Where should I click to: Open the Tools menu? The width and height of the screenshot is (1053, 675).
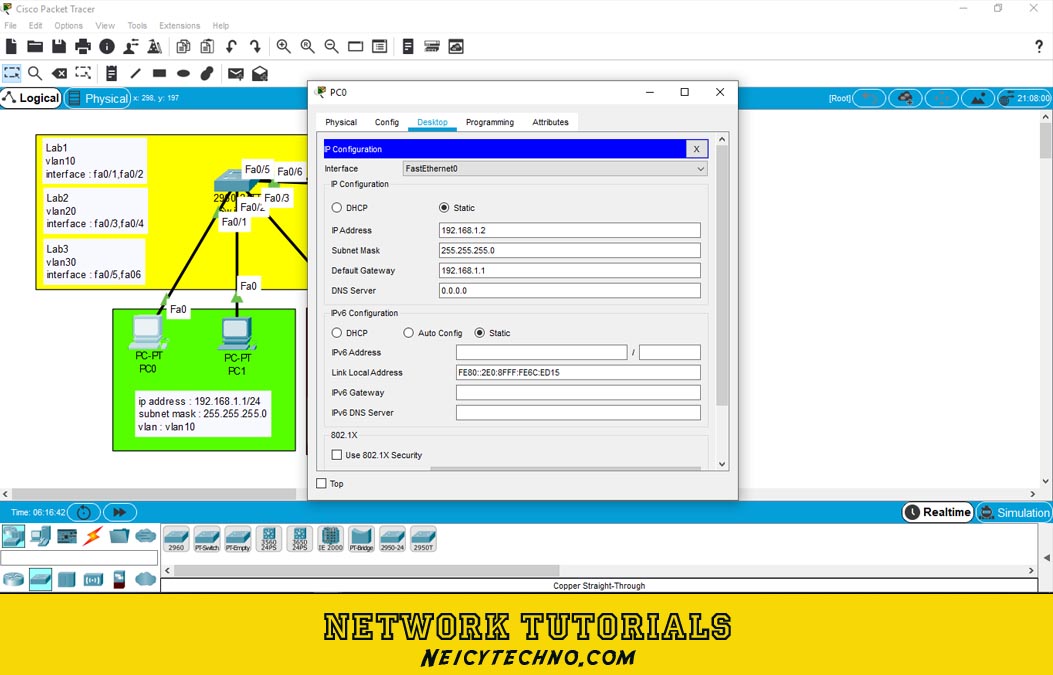click(x=137, y=26)
